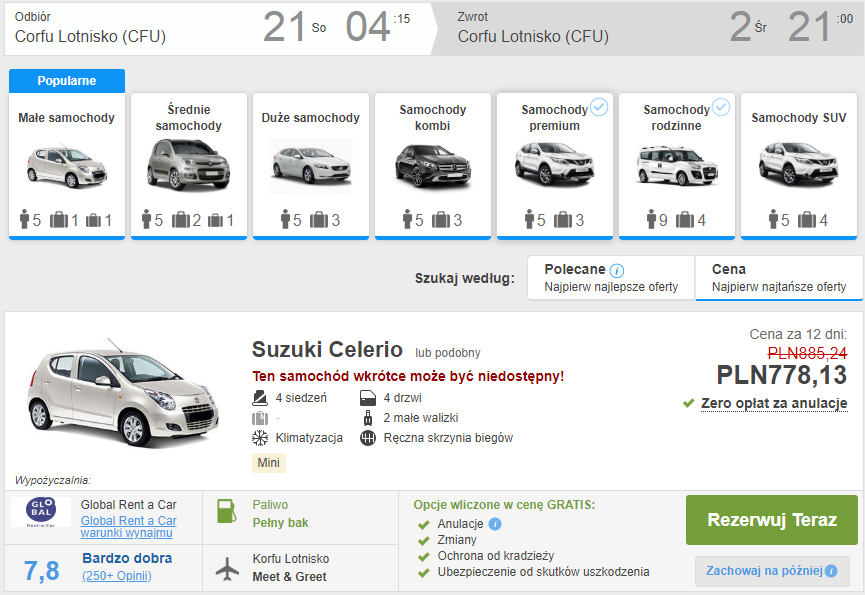This screenshot has height=595, width=865.
Task: Uncheck the Samochody premium category
Action: coord(598,107)
